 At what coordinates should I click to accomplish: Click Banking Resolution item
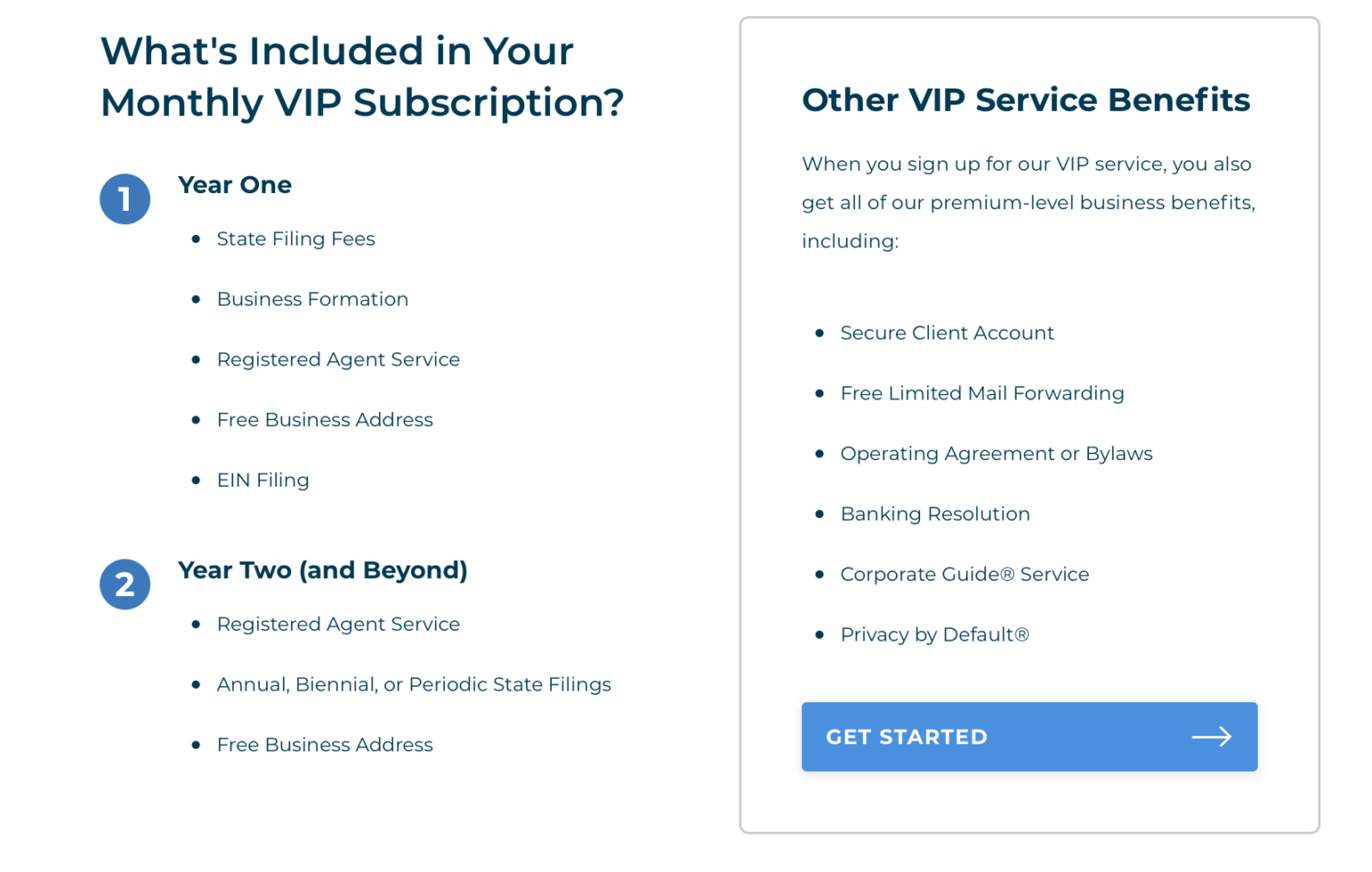[x=935, y=514]
